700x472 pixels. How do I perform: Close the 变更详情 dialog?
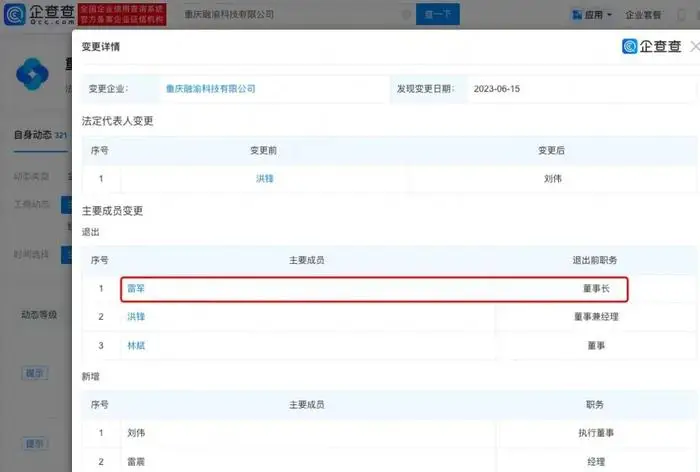[695, 46]
